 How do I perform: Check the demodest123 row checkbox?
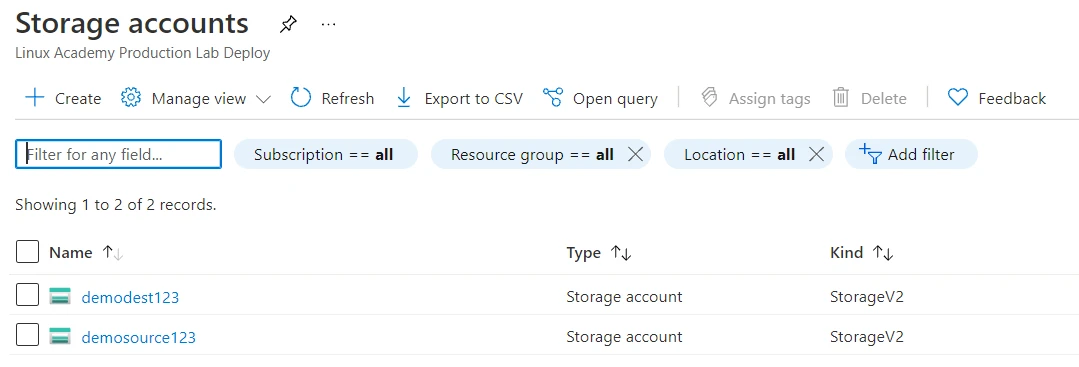coord(28,296)
